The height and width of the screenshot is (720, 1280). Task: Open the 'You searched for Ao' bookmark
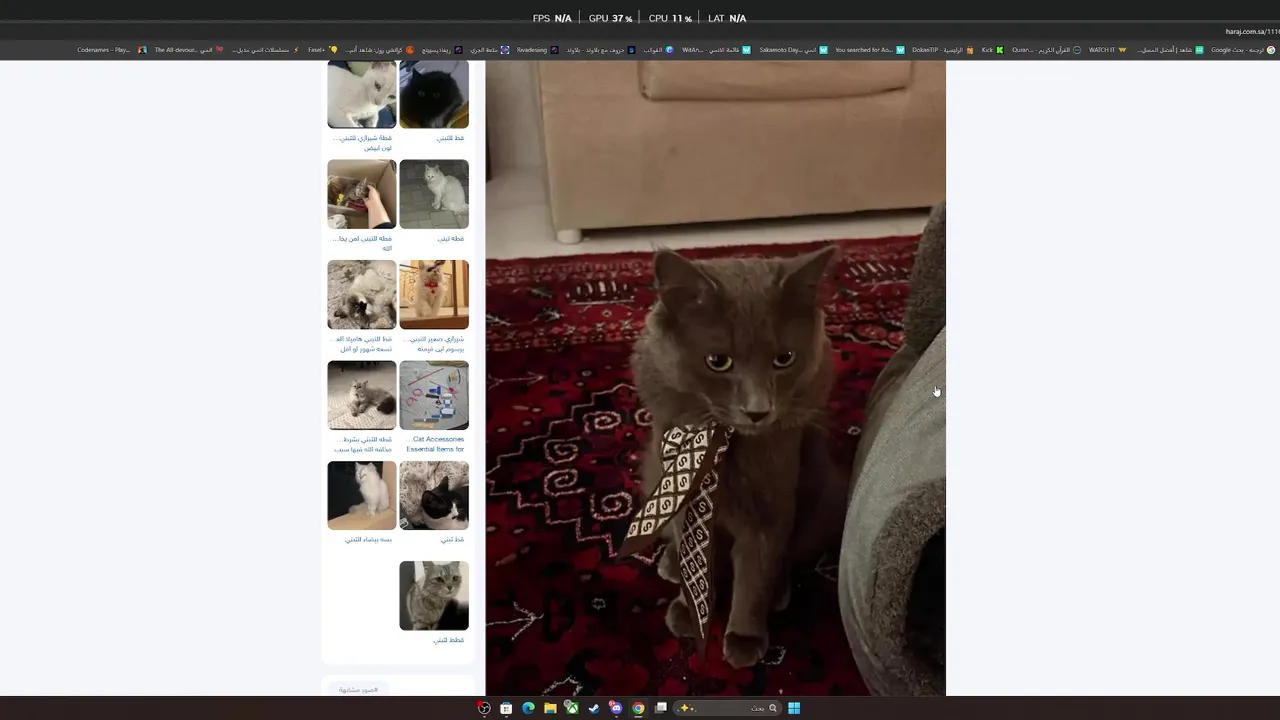870,50
